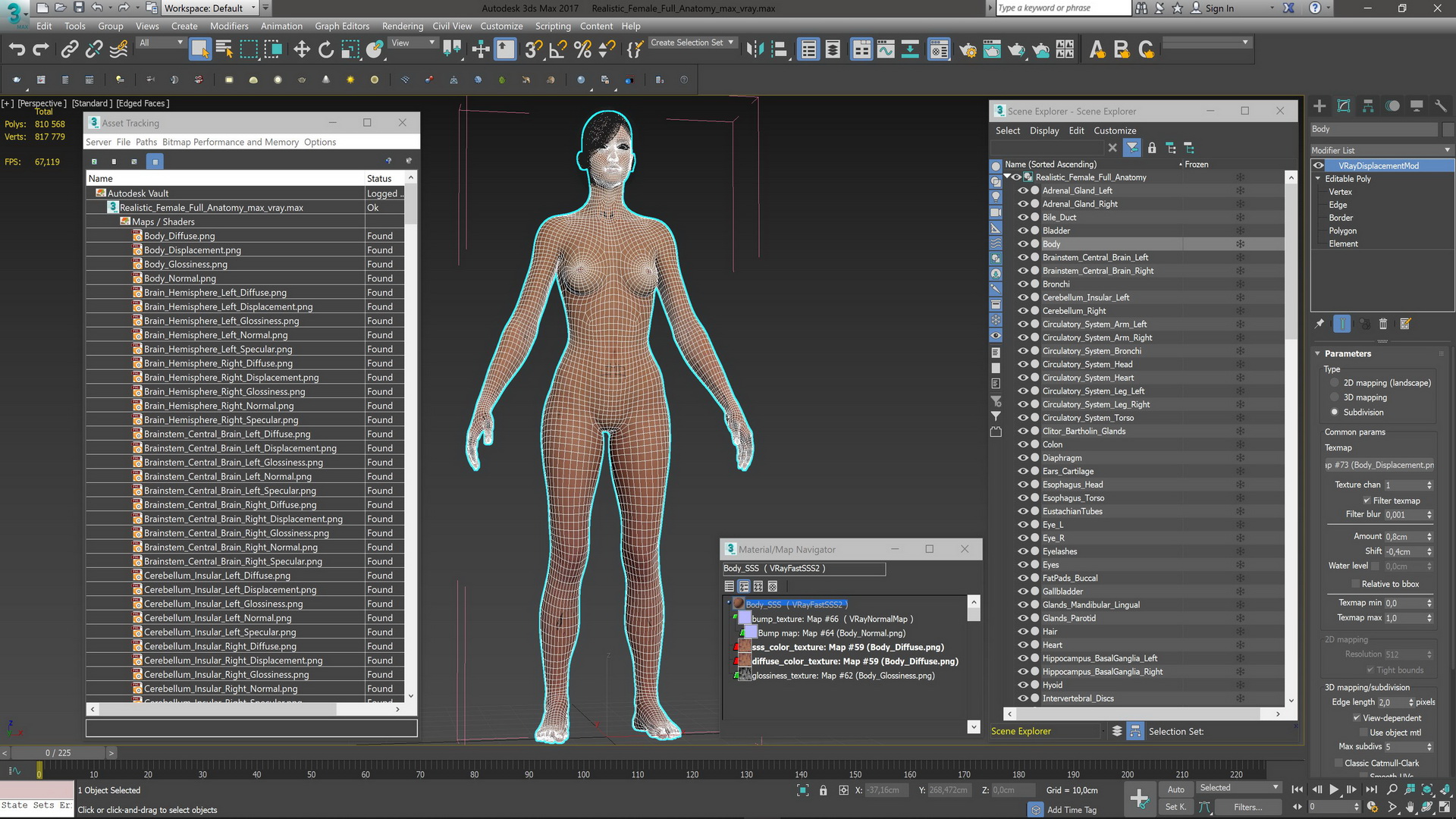Click Remove modifier trash icon
Image resolution: width=1456 pixels, height=819 pixels.
[1382, 324]
